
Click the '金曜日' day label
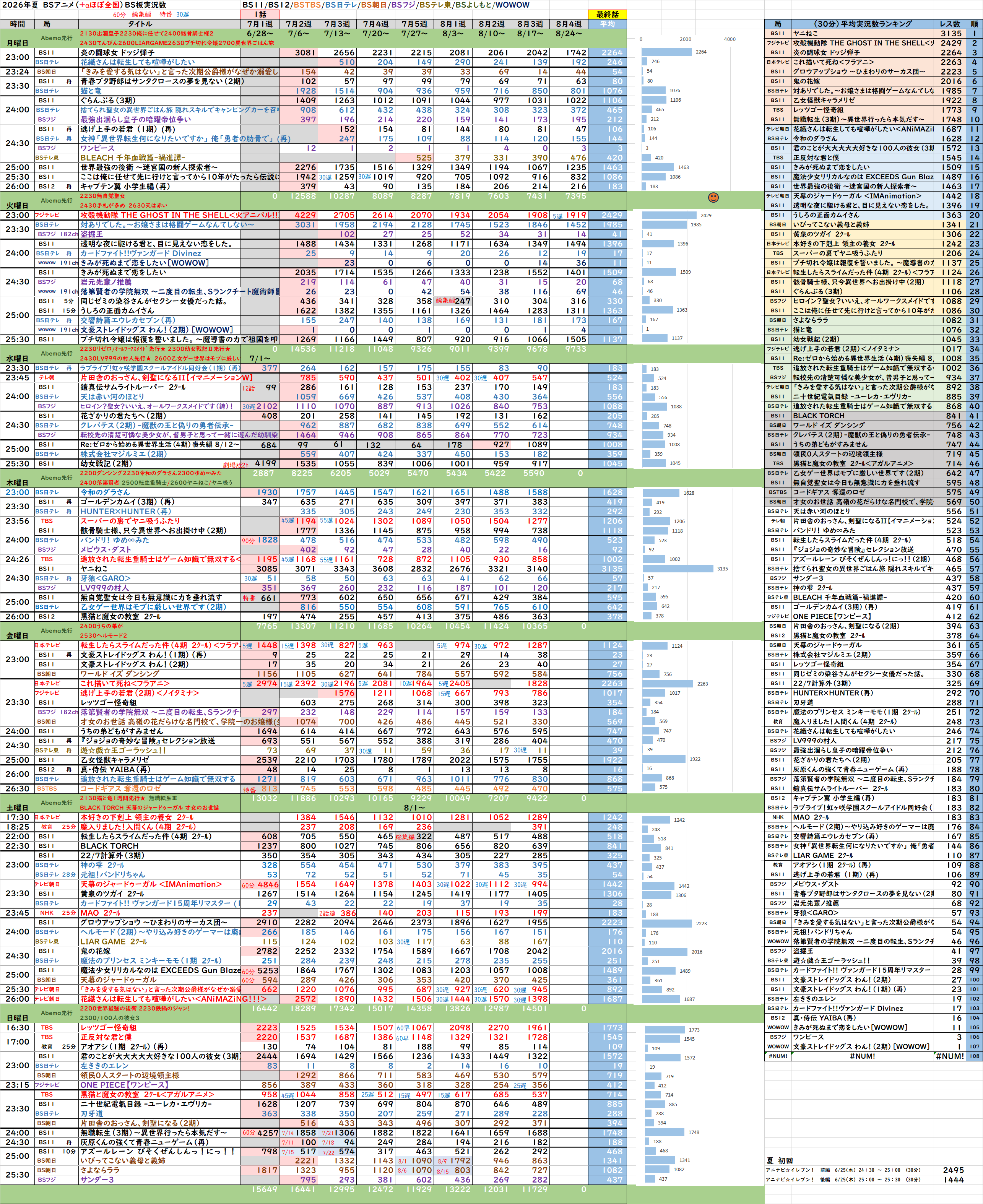[x=17, y=635]
